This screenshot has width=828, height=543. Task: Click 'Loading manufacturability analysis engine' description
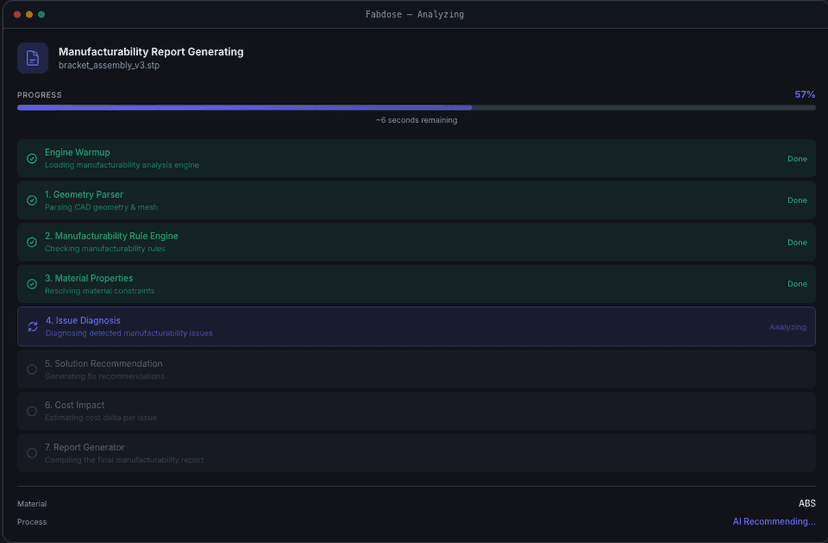pos(121,165)
